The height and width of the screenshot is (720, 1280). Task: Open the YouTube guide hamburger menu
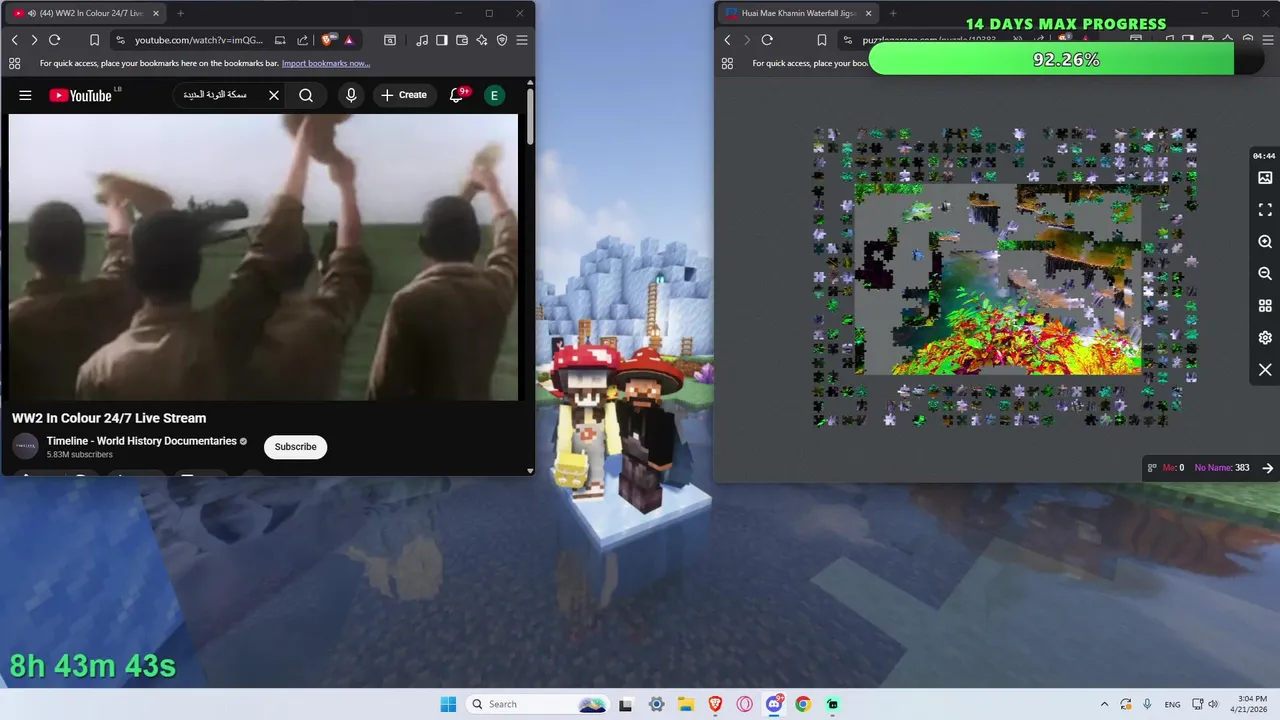click(x=25, y=95)
